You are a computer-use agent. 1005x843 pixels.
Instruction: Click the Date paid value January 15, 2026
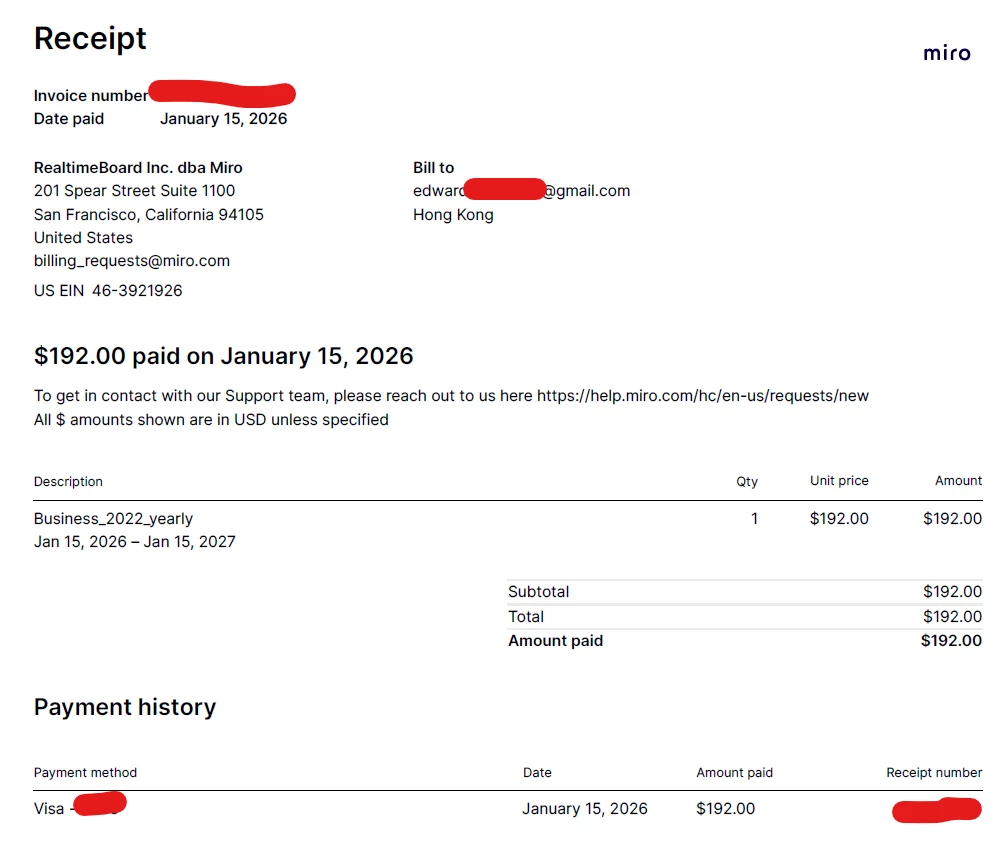[x=224, y=119]
